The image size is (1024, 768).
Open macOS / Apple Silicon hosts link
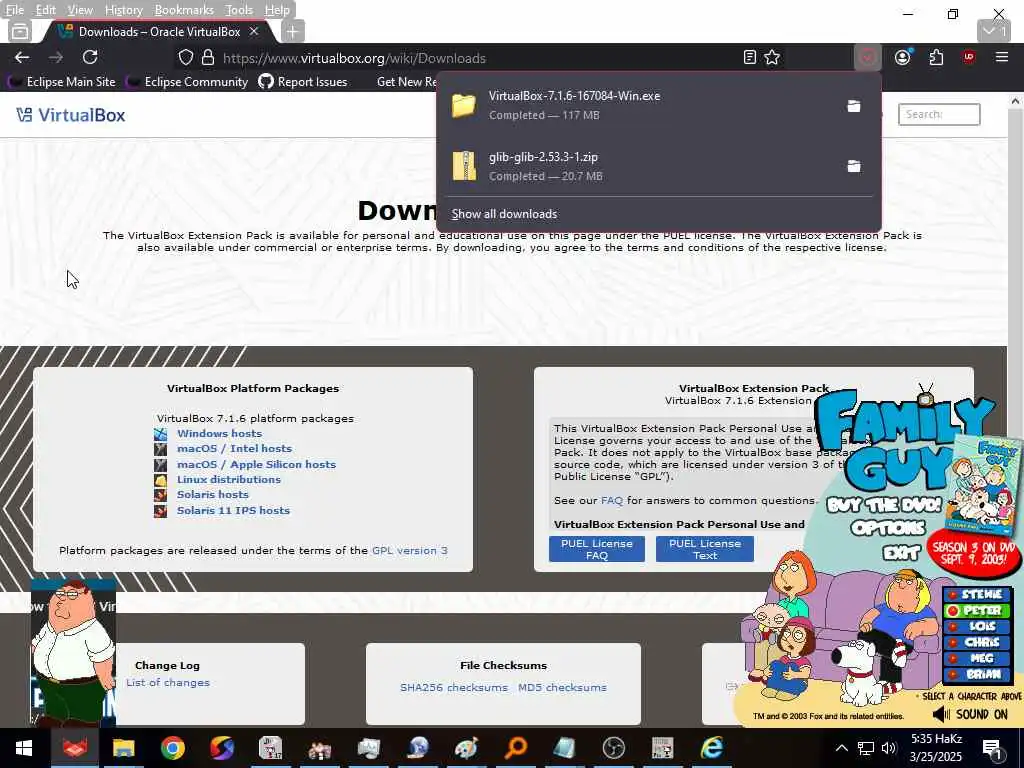coord(256,464)
